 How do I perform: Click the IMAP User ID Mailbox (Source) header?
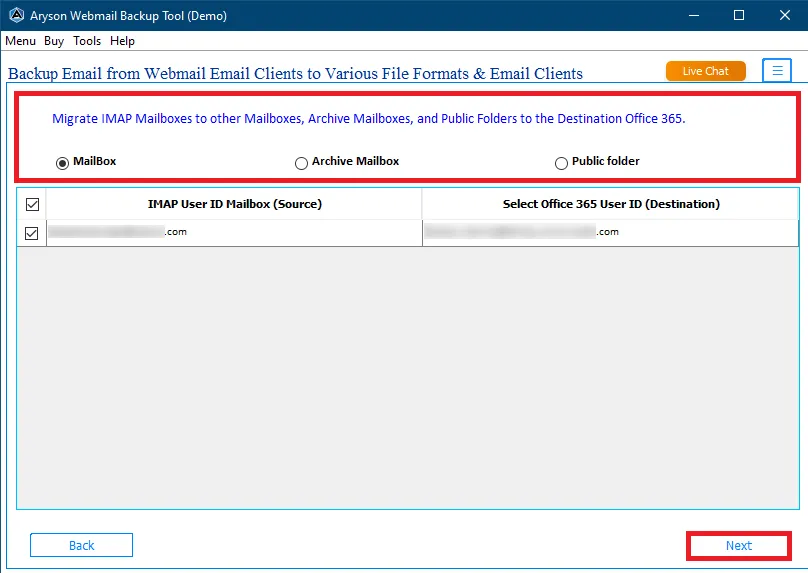coord(234,204)
